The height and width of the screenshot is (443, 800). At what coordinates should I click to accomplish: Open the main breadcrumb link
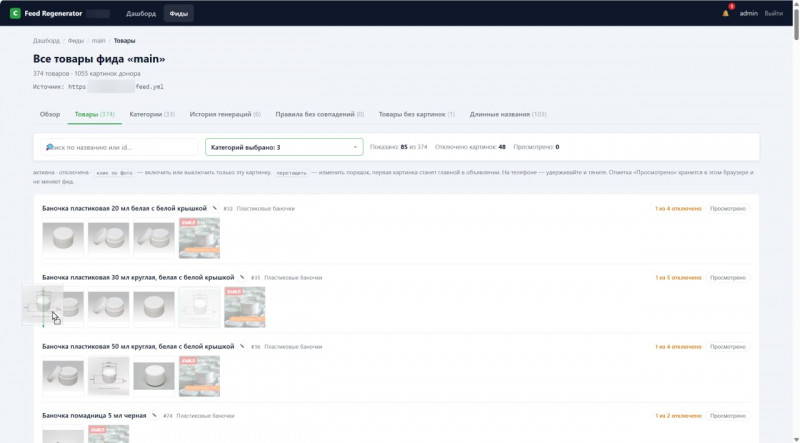coord(98,40)
